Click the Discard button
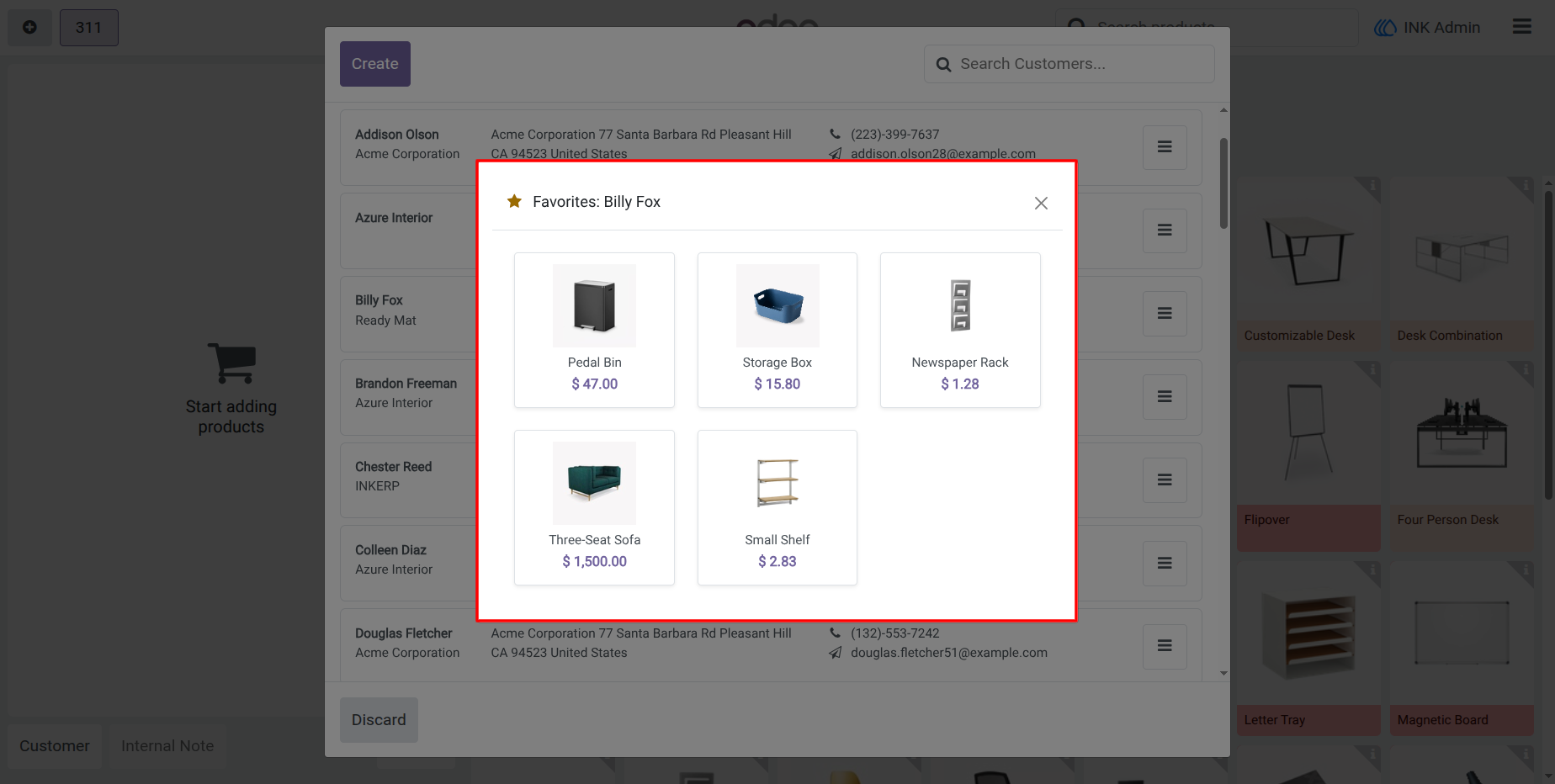This screenshot has width=1555, height=784. (x=379, y=720)
